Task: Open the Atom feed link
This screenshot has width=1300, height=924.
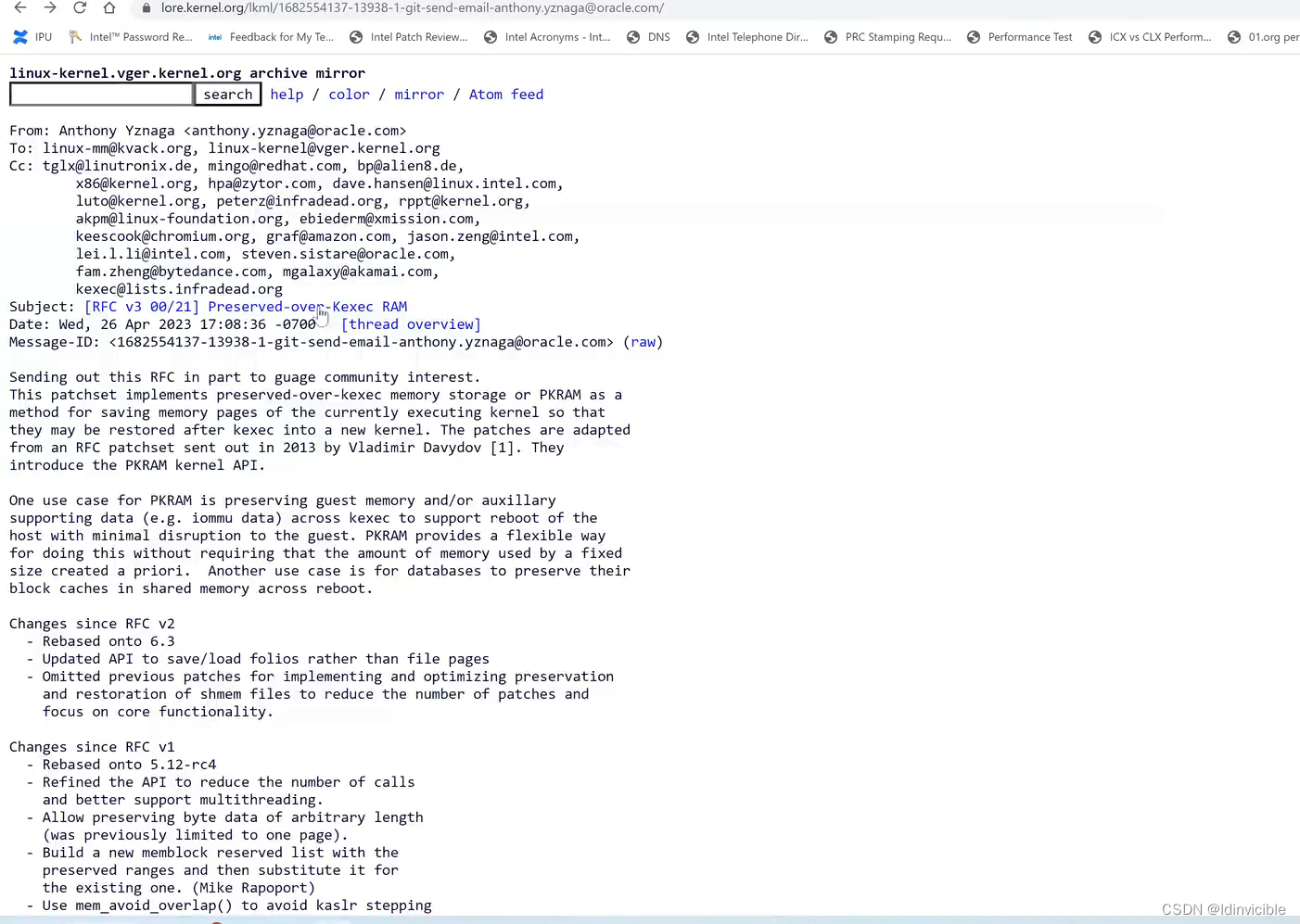Action: pos(505,94)
